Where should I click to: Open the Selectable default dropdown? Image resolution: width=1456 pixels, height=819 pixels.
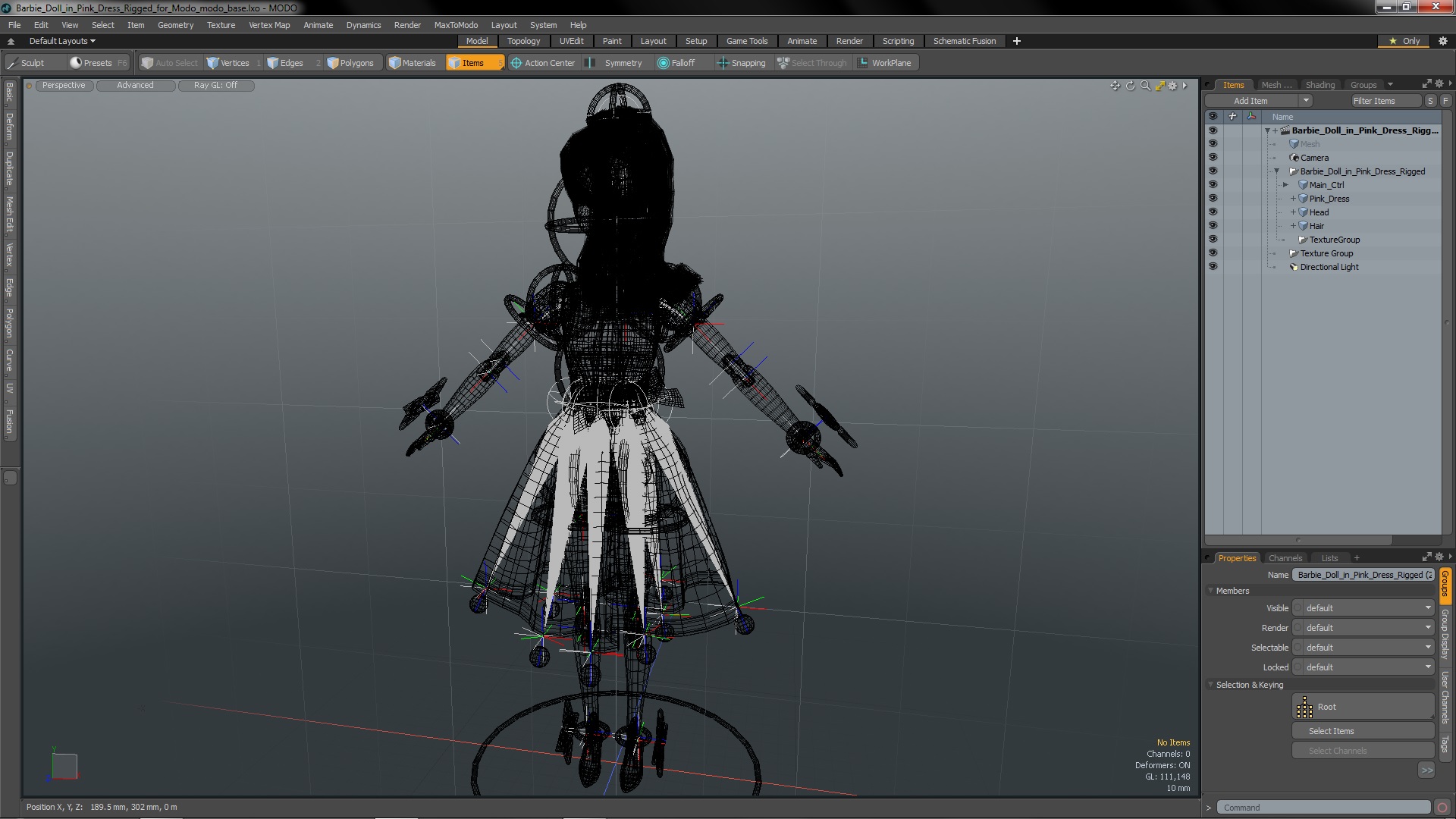pos(1363,648)
